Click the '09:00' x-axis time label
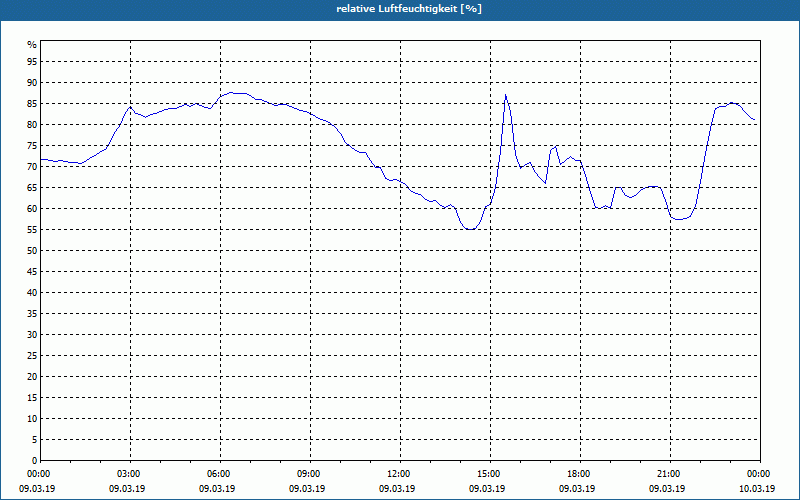Viewport: 800px width, 500px height. click(310, 474)
